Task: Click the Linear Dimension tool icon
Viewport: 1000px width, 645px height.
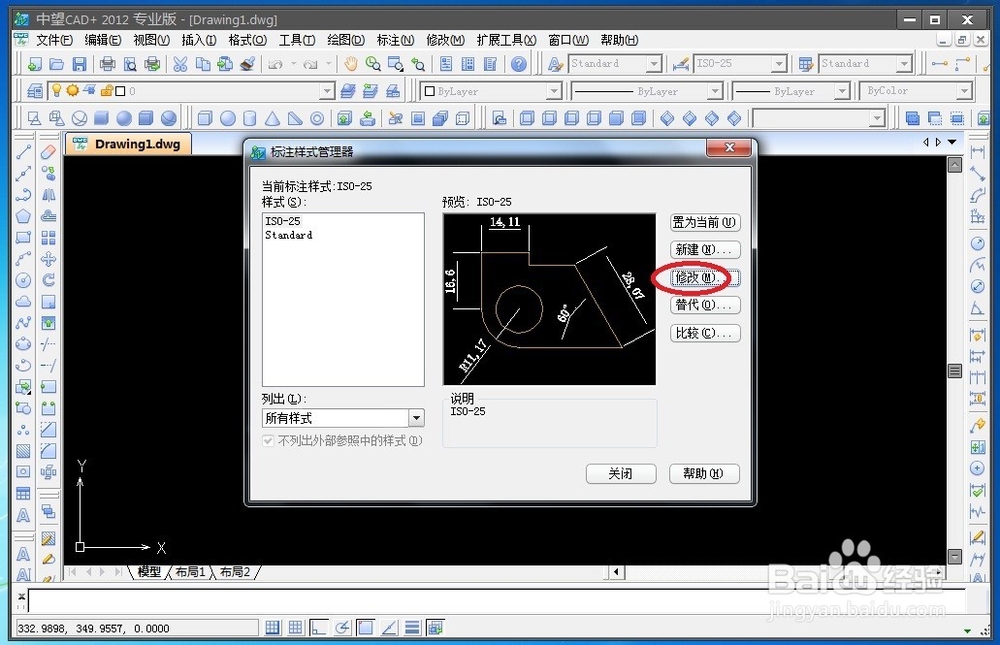Action: tap(977, 152)
